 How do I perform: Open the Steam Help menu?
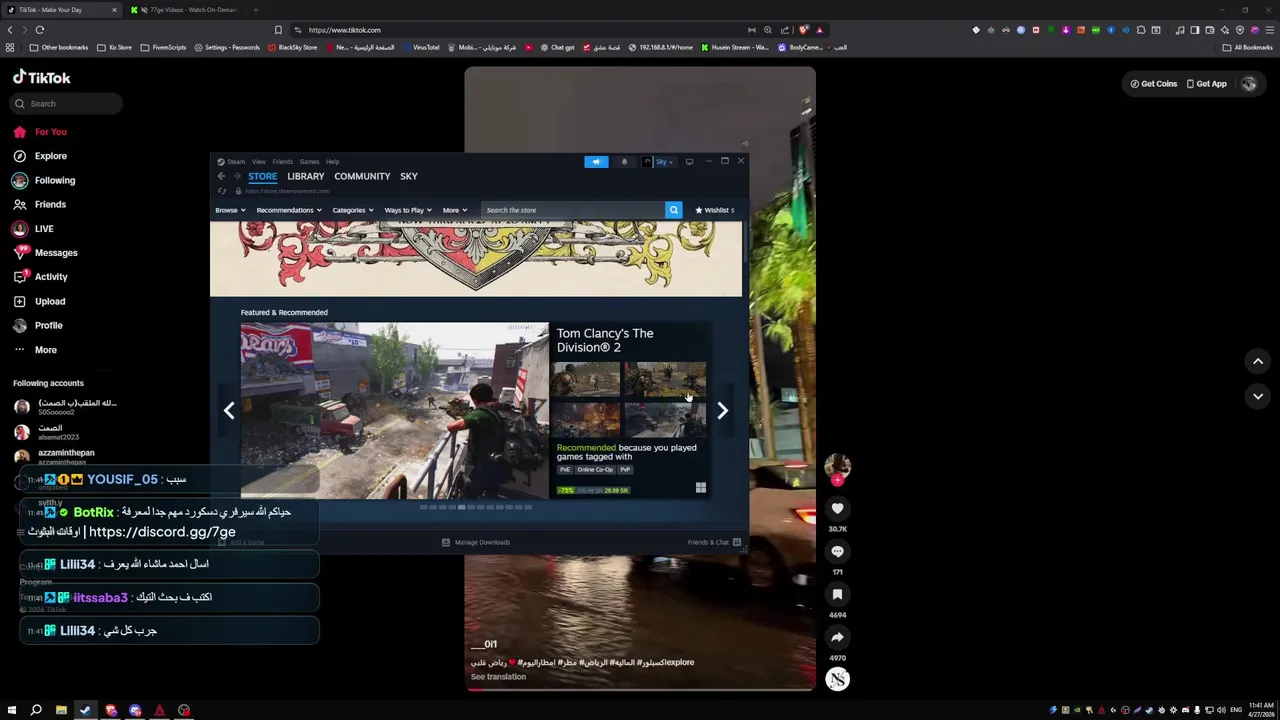pos(332,161)
